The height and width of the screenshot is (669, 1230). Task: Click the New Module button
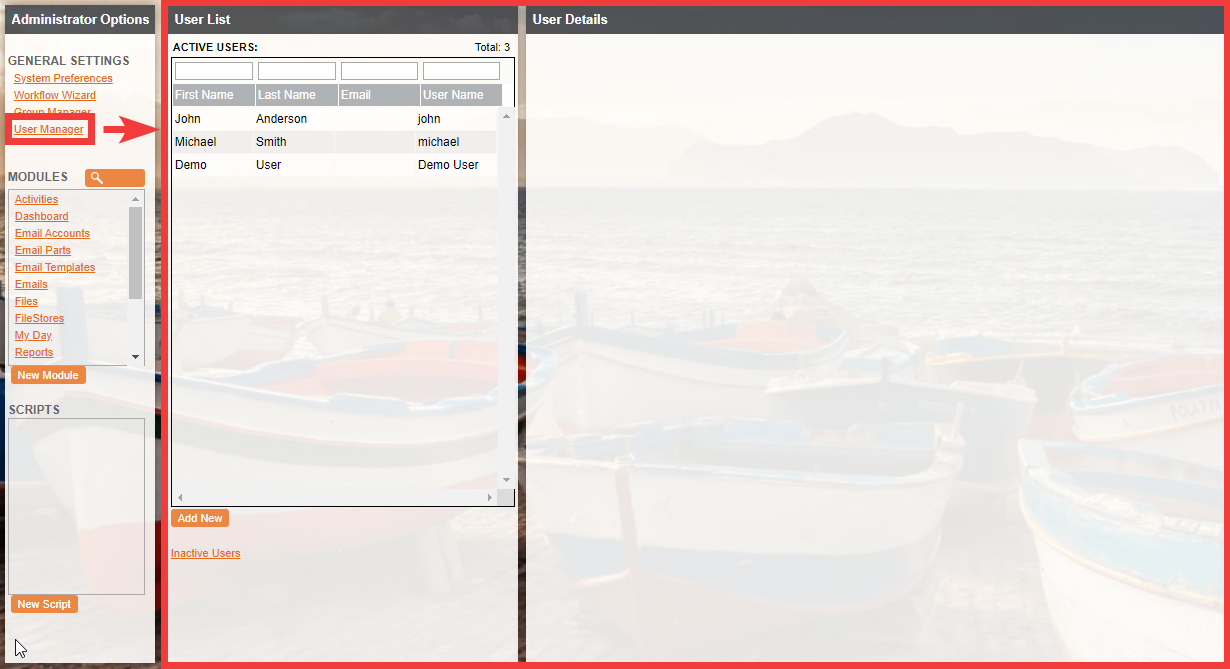point(48,375)
